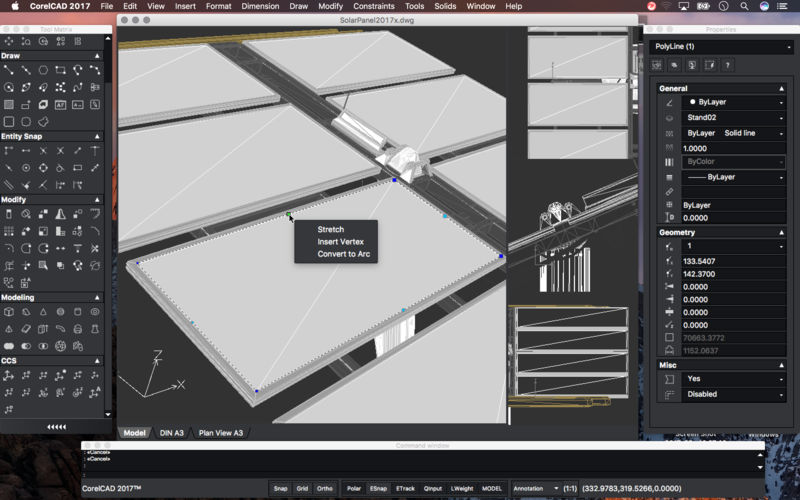800x500 pixels.
Task: Select the Cylinder tool in Modeling section
Action: point(78,312)
